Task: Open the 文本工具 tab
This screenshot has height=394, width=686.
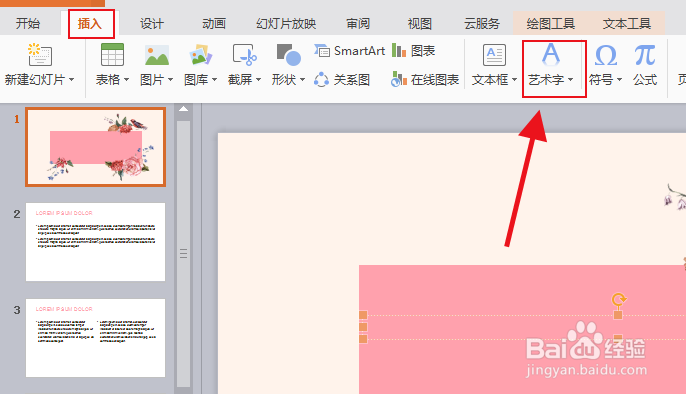Action: pyautogui.click(x=626, y=24)
